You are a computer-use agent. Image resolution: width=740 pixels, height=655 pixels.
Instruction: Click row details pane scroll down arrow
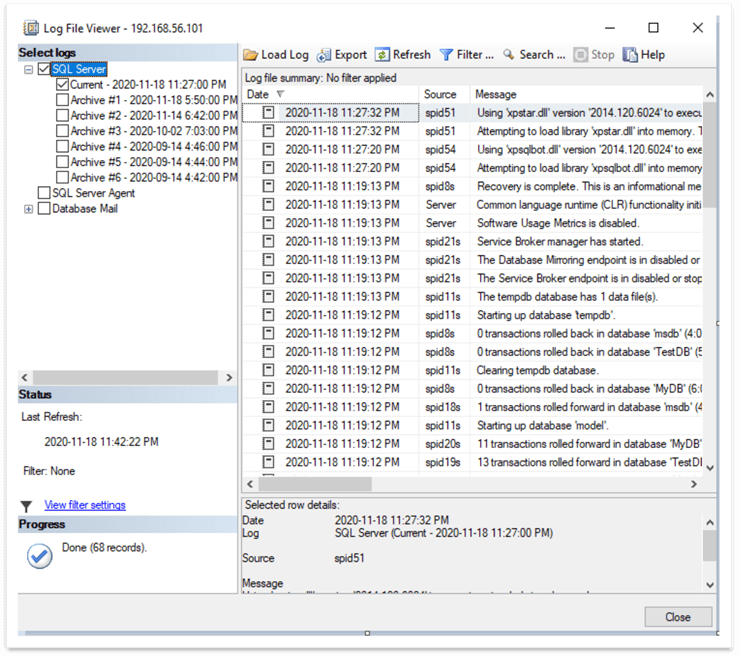[710, 585]
